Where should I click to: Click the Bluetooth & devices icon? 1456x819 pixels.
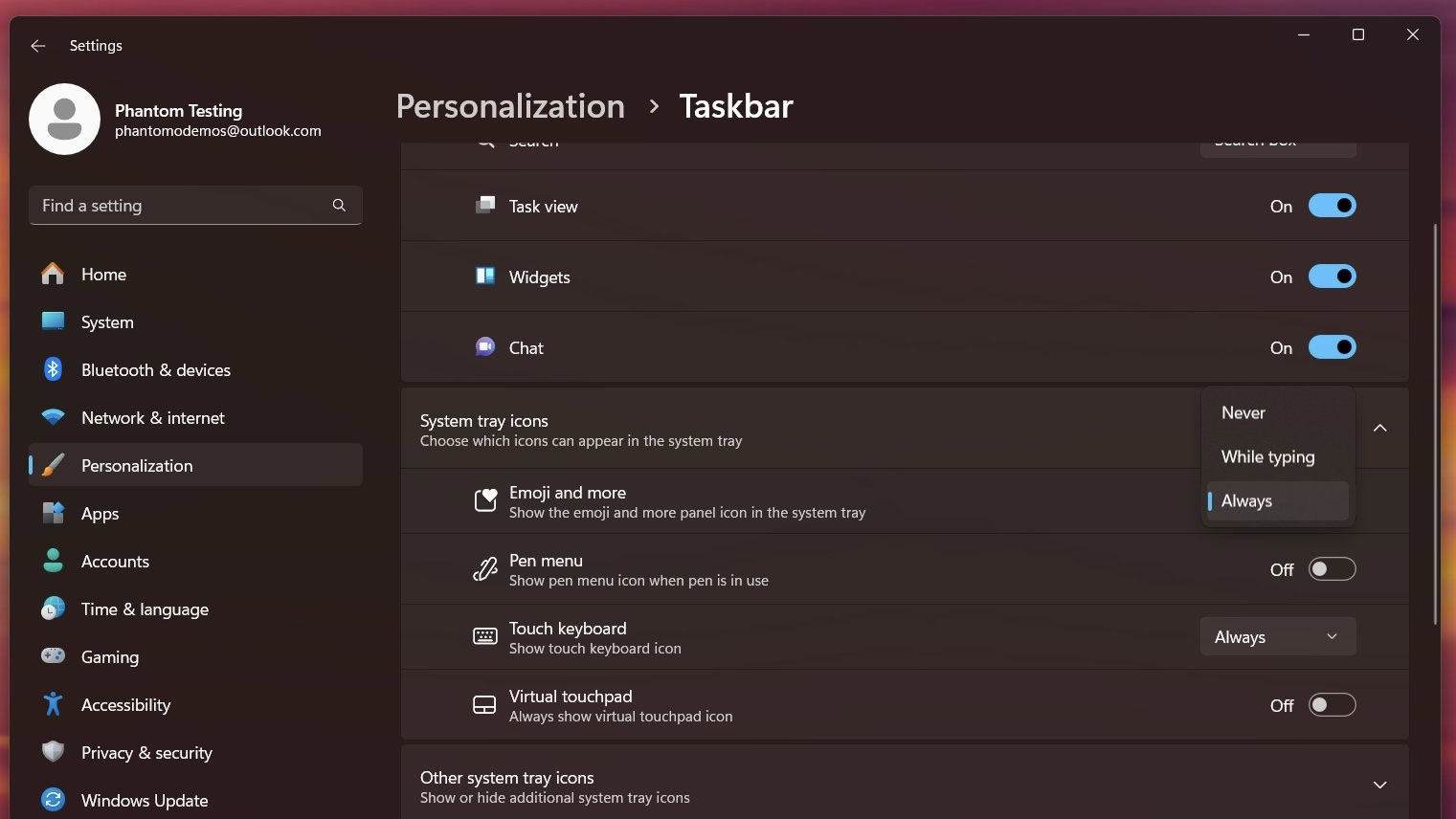(x=54, y=369)
